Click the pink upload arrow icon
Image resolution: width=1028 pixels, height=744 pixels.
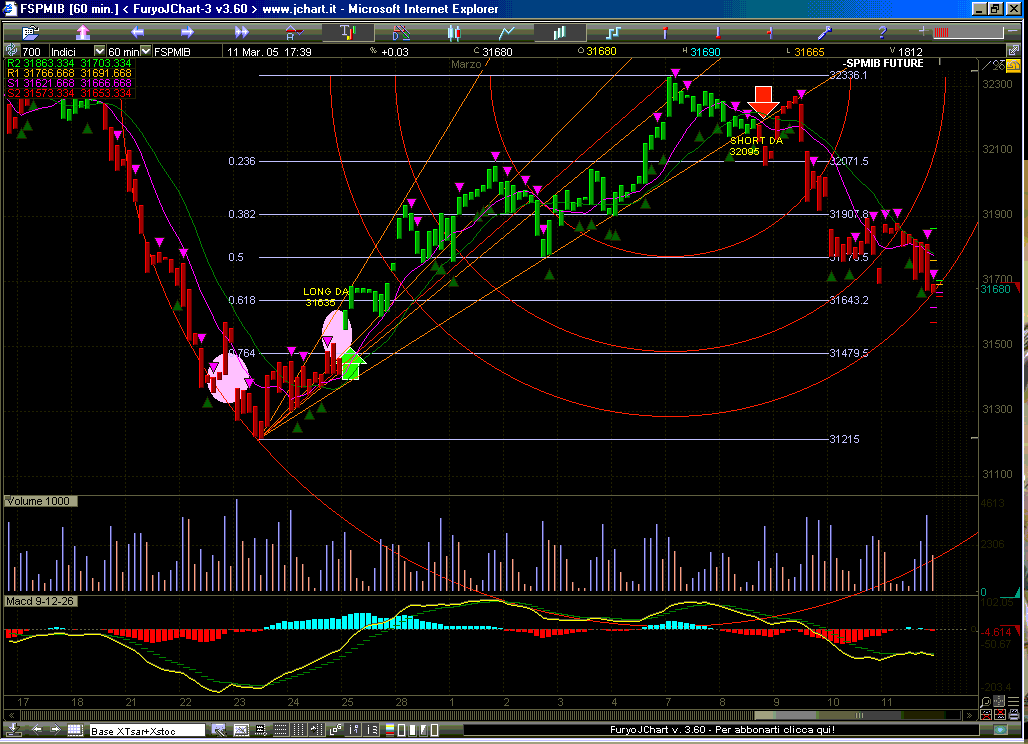84,33
